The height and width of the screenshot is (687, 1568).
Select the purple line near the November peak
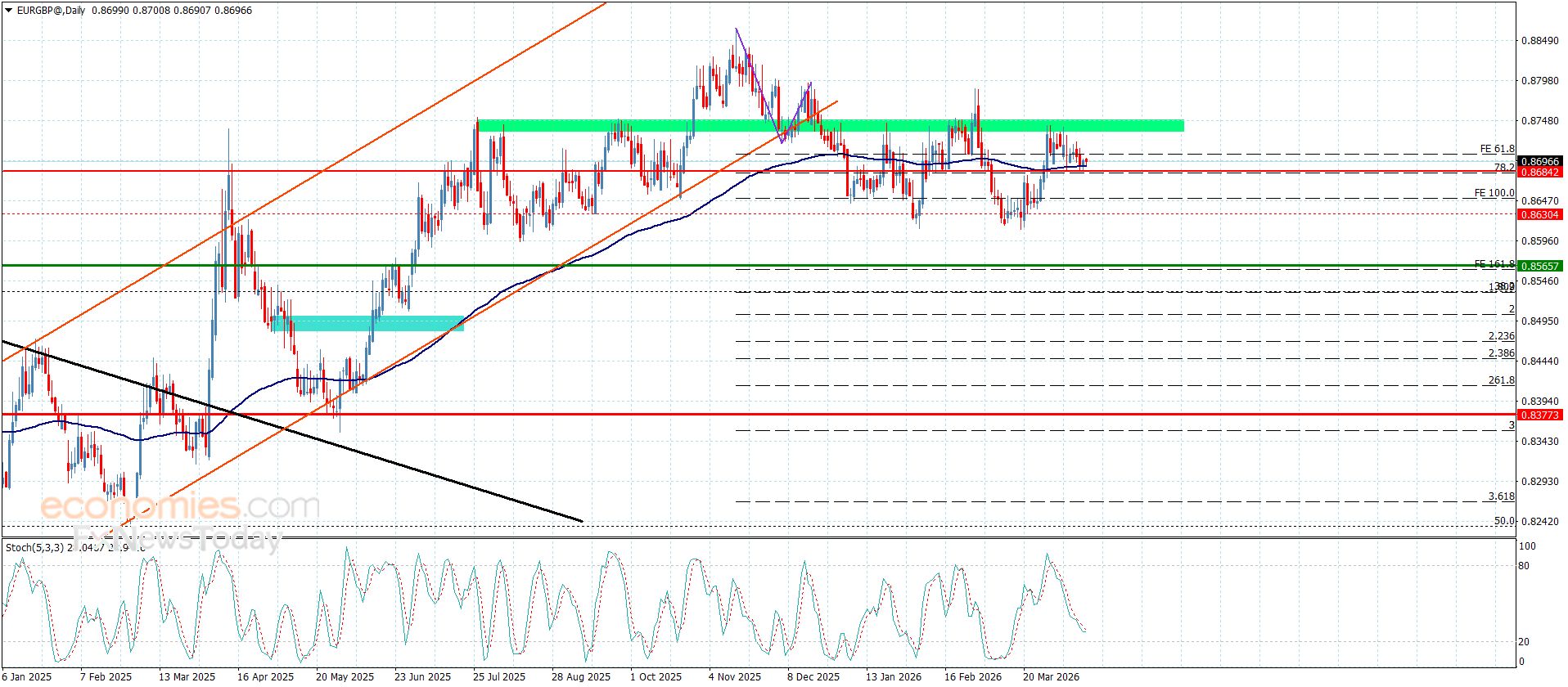point(757,82)
